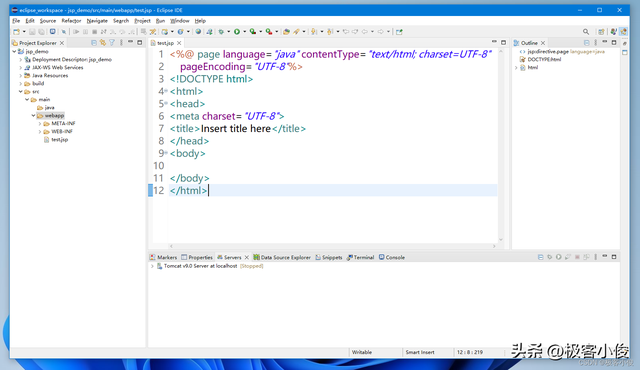Click the Open Type toolbar icon
640x370 pixels.
point(286,31)
